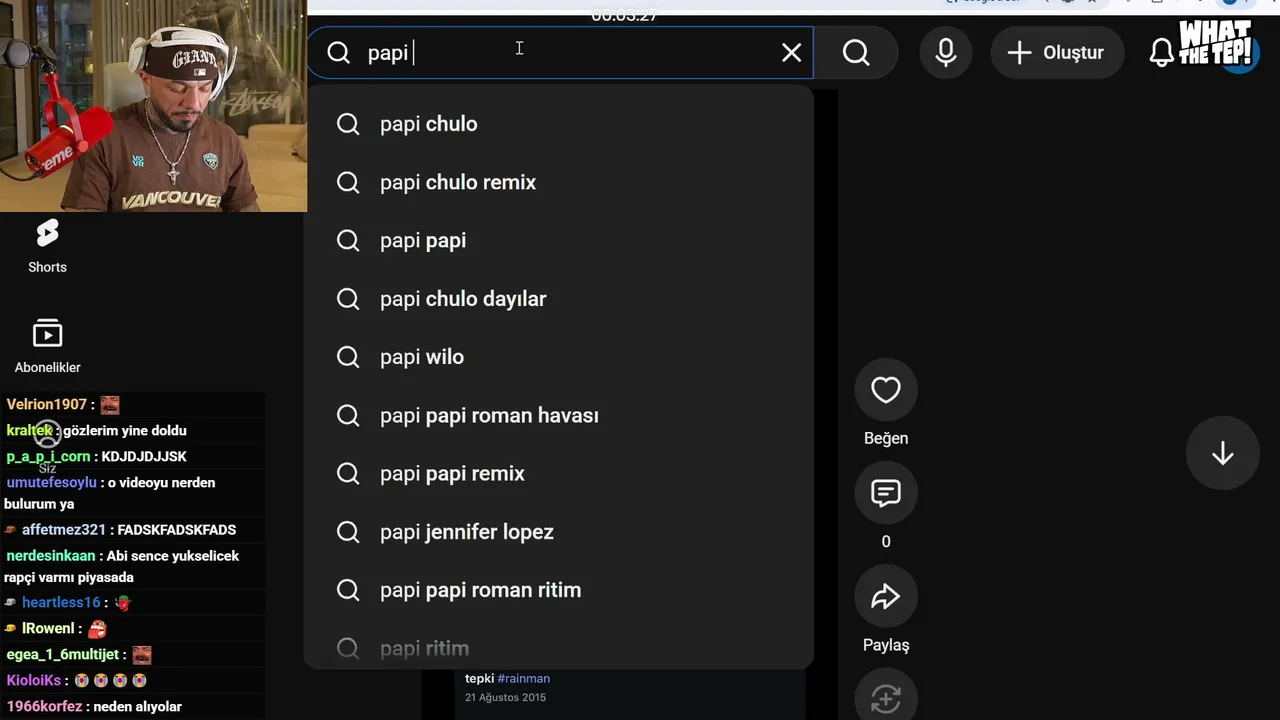
Task: Start voice search with the microphone icon
Action: point(945,53)
